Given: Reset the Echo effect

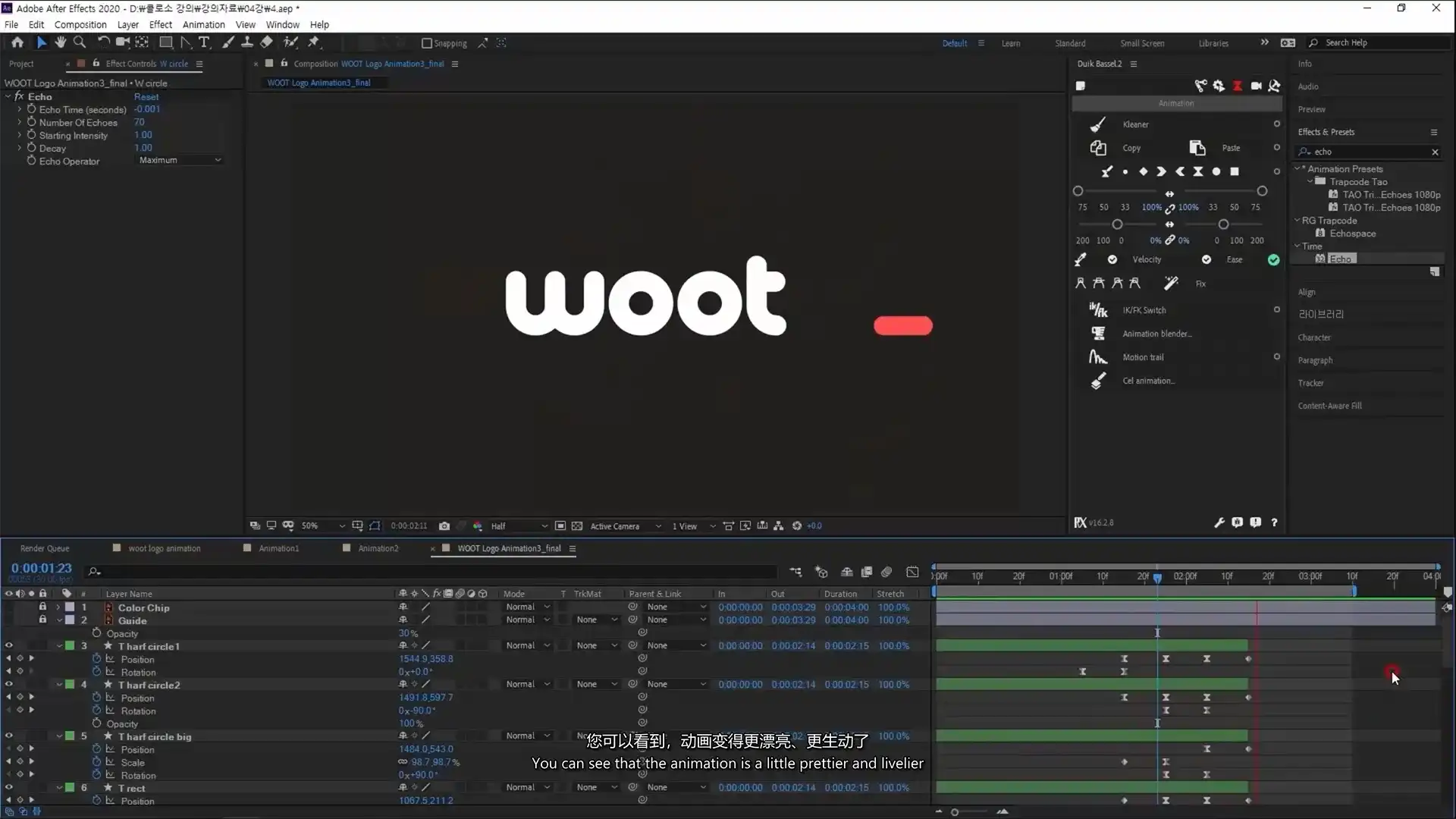Looking at the screenshot, I should click(146, 97).
